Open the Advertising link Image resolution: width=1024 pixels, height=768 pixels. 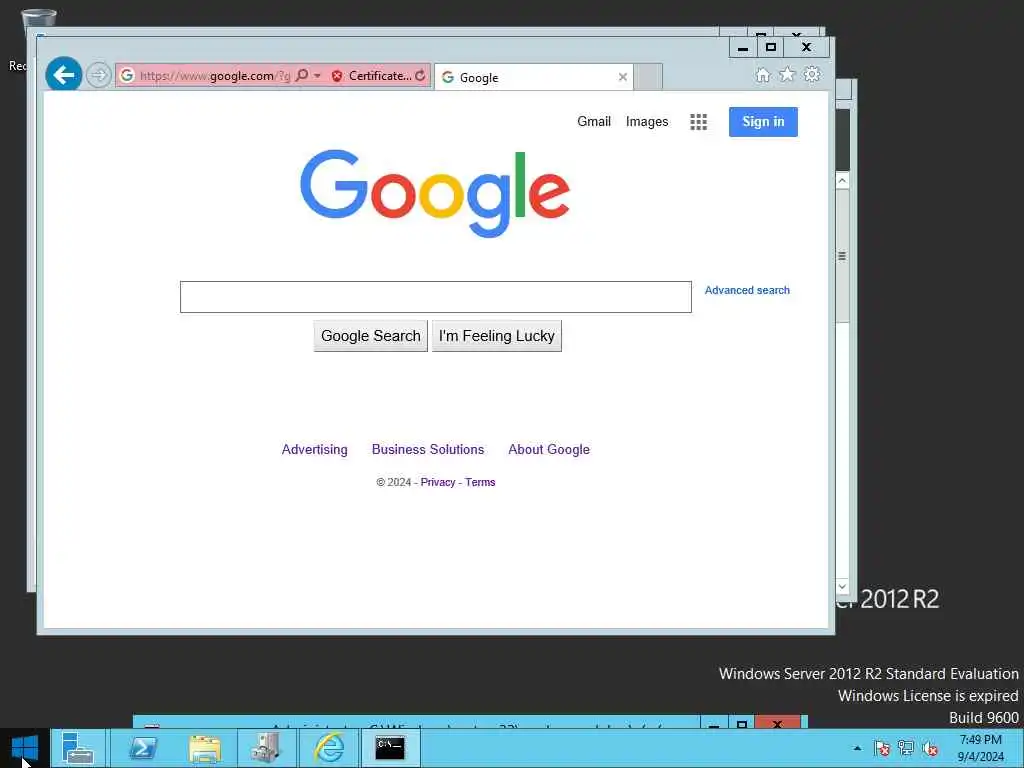tap(314, 449)
